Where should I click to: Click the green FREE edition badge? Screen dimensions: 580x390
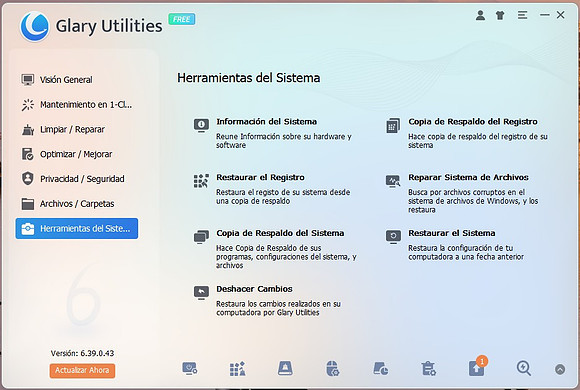182,19
